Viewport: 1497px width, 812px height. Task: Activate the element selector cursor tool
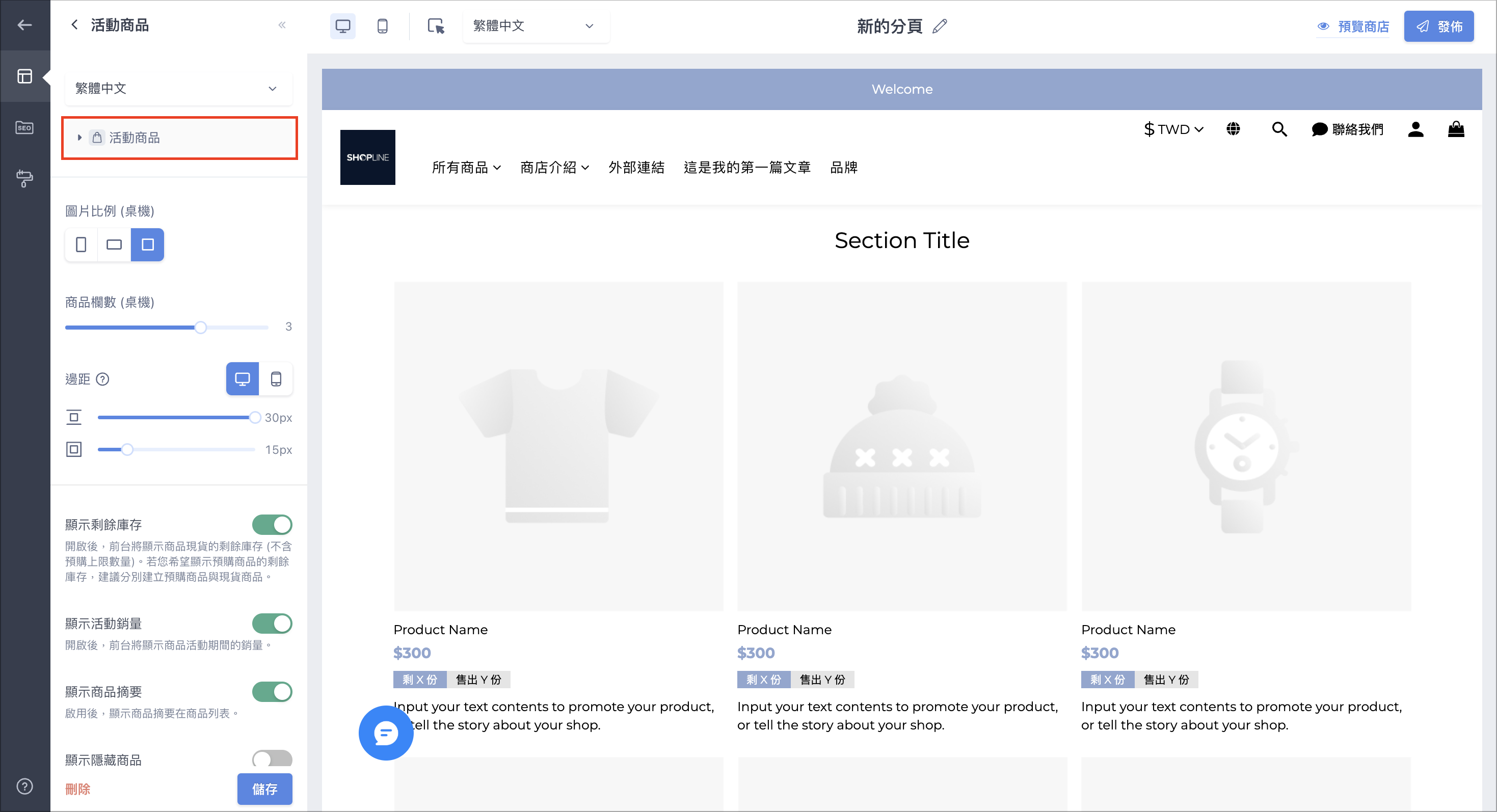[436, 26]
